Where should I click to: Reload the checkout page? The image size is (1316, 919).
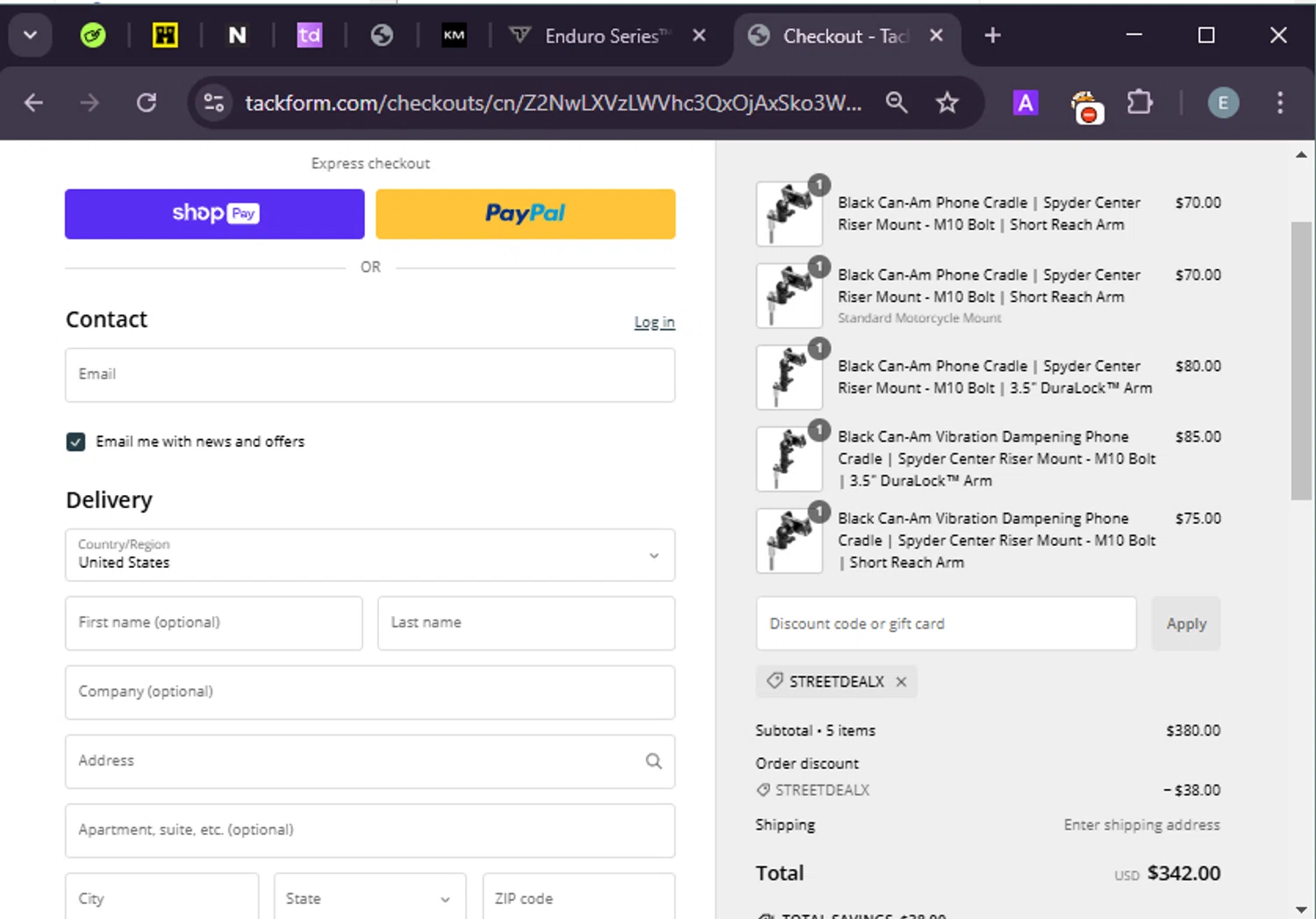tap(147, 103)
